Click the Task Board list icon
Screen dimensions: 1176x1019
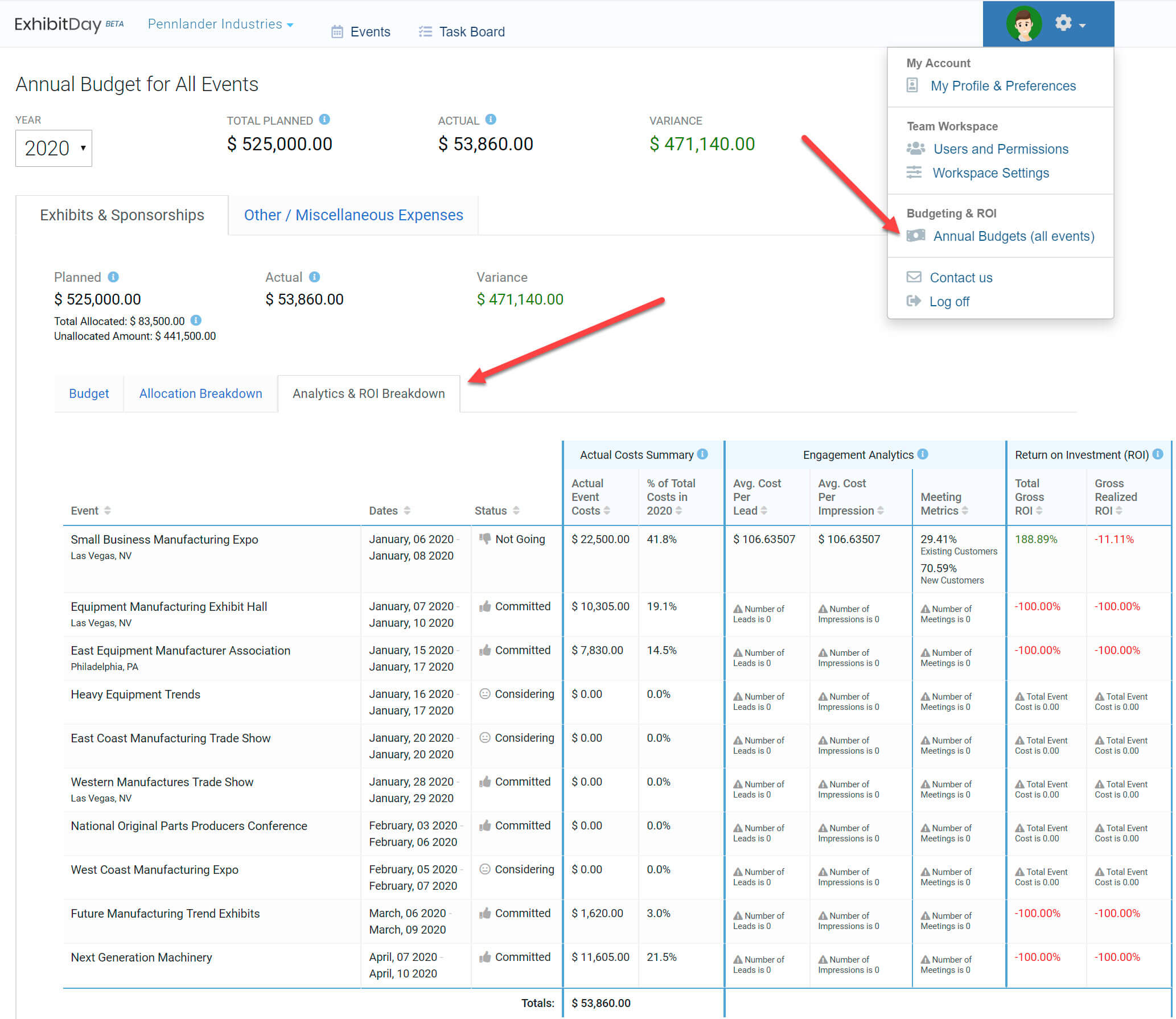click(425, 32)
